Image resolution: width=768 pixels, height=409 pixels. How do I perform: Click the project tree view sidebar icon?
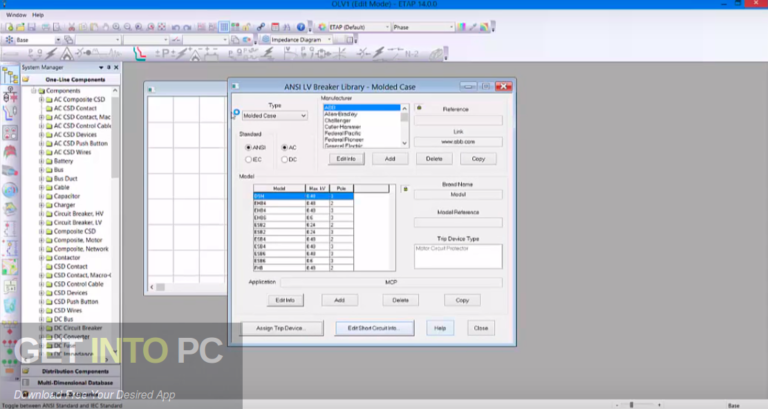[10, 76]
